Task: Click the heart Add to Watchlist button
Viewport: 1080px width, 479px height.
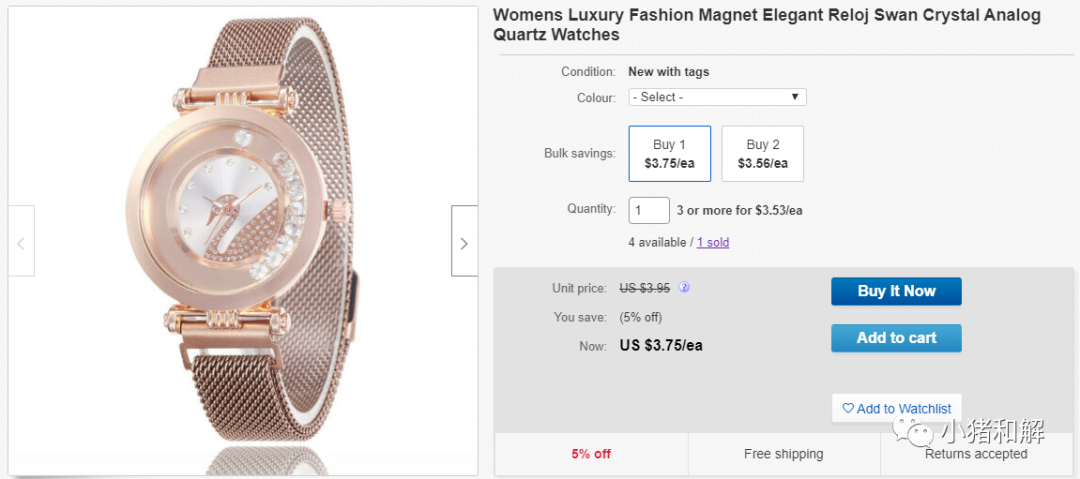Action: tap(896, 408)
